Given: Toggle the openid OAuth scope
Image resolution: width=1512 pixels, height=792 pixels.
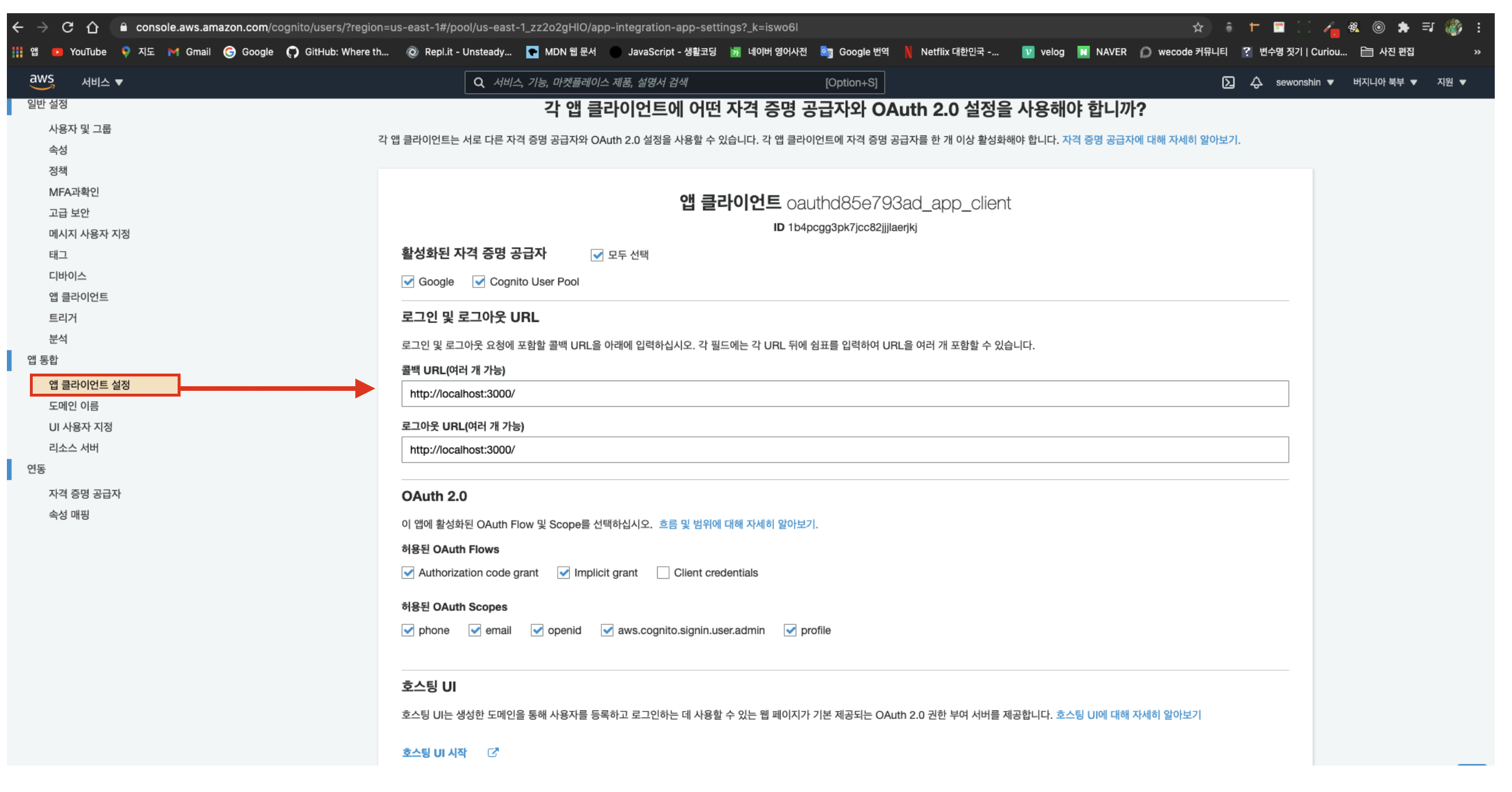Looking at the screenshot, I should (x=537, y=630).
